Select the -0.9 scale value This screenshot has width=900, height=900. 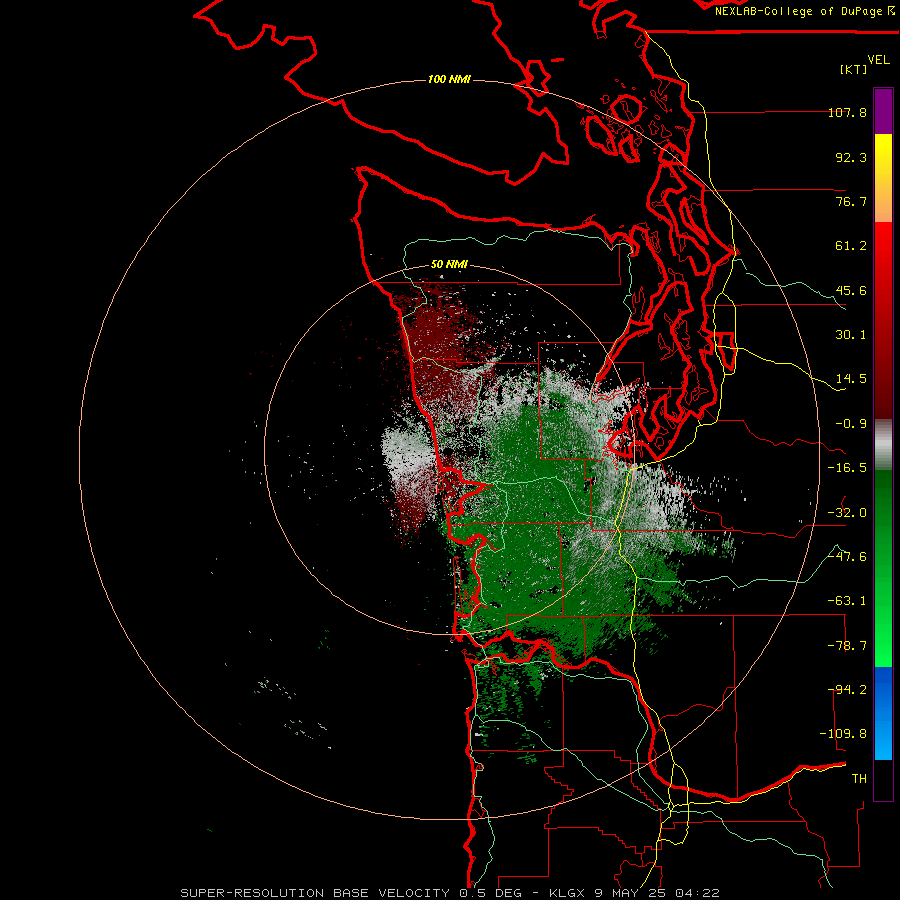[x=851, y=424]
